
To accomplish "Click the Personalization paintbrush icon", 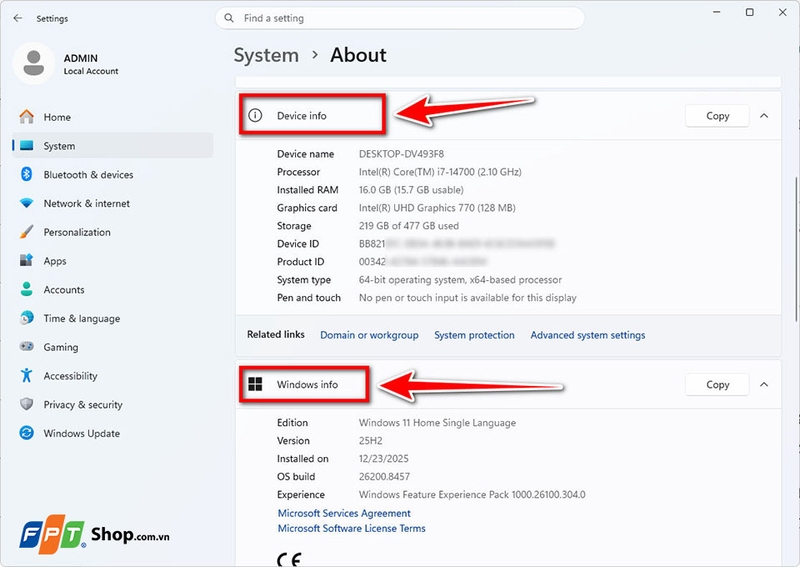I will [x=27, y=232].
